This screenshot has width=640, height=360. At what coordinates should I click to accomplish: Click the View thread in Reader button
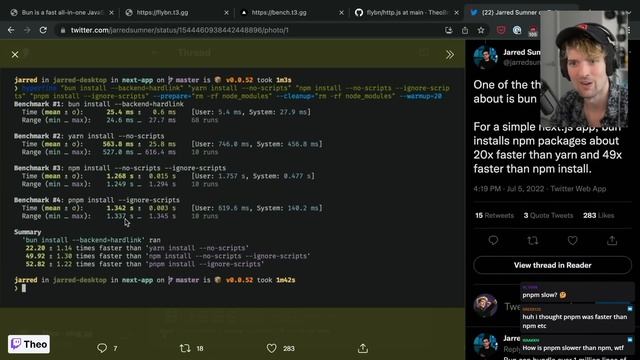click(552, 265)
